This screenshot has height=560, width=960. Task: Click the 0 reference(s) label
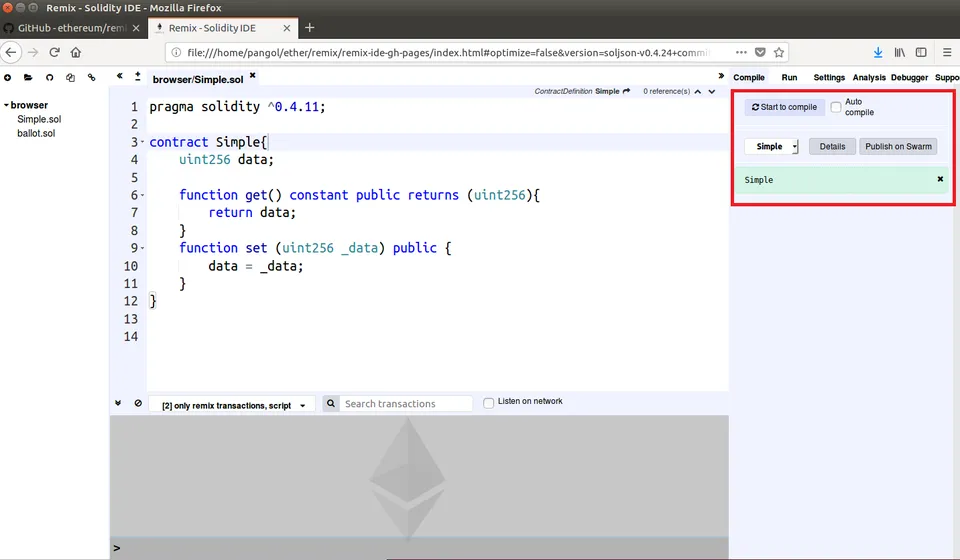click(x=666, y=91)
